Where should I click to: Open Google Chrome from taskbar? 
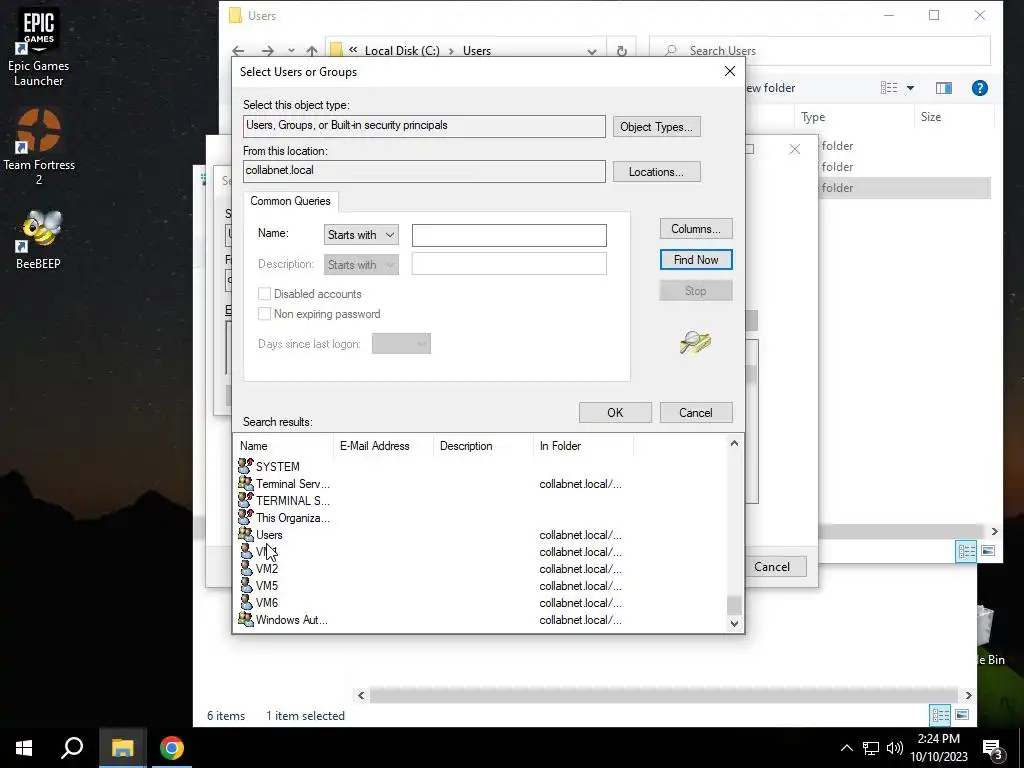tap(172, 748)
